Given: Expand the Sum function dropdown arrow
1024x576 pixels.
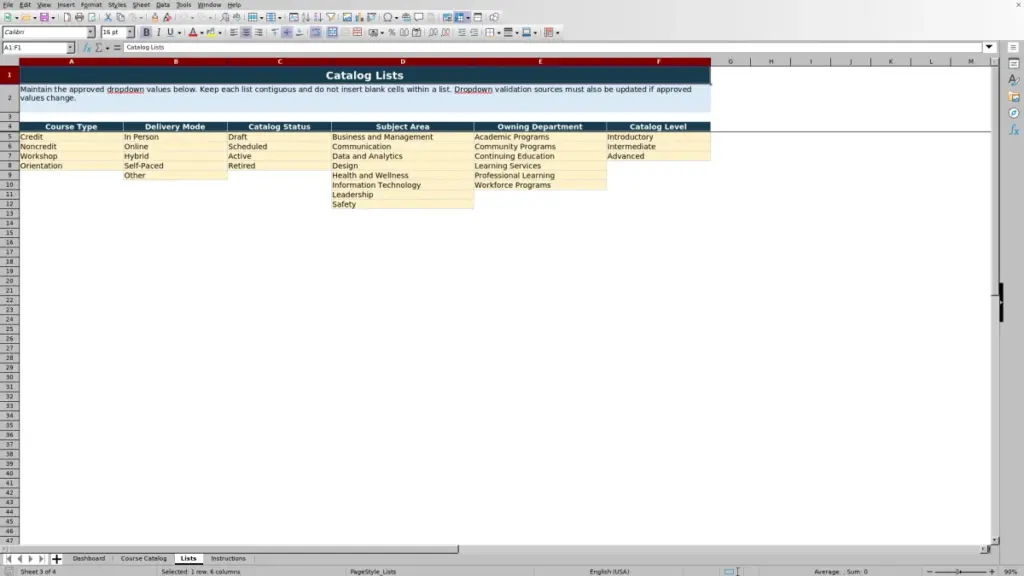Looking at the screenshot, I should (x=107, y=48).
